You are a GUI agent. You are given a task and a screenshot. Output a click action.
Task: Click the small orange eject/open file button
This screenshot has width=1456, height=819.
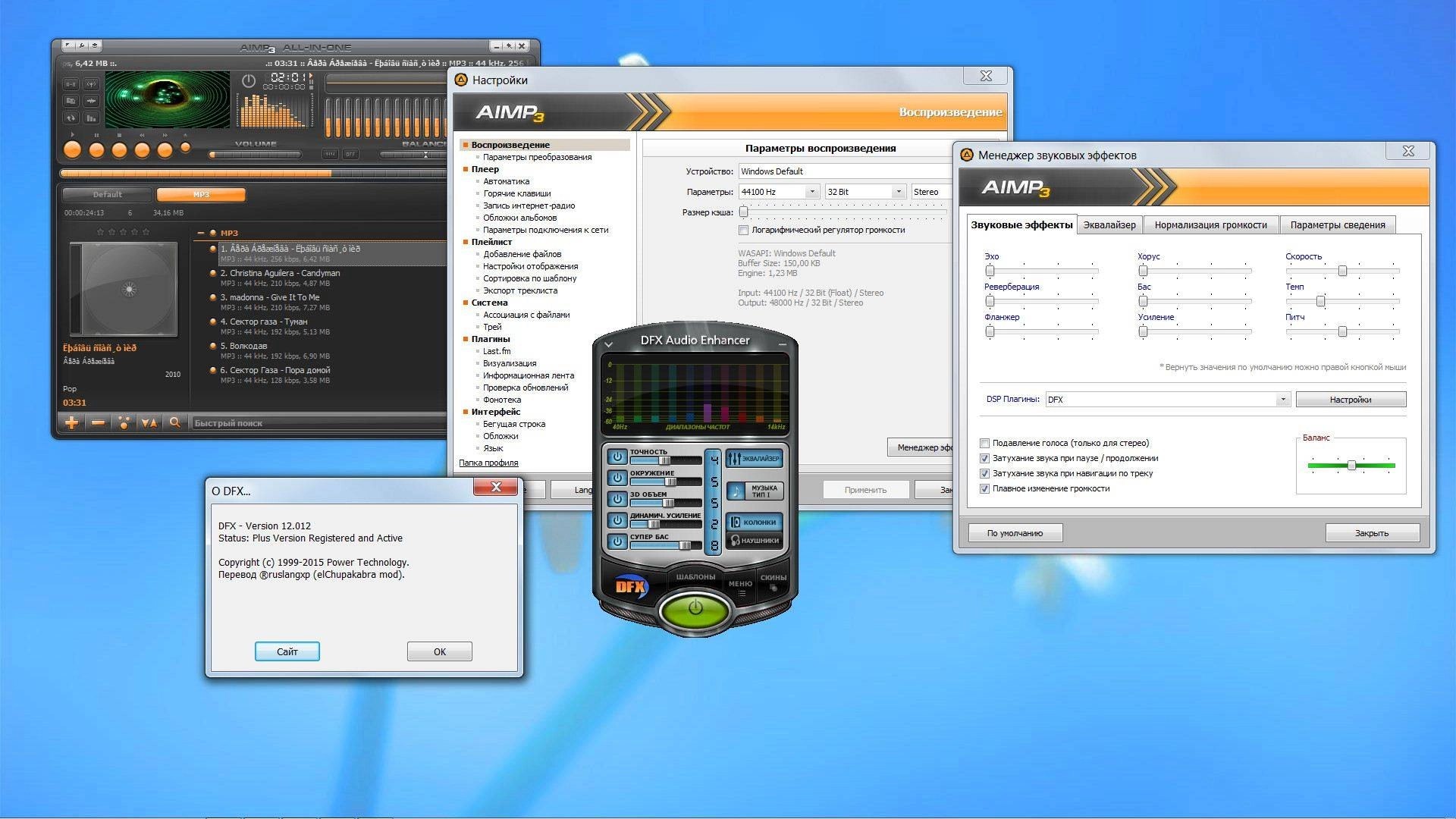185,148
